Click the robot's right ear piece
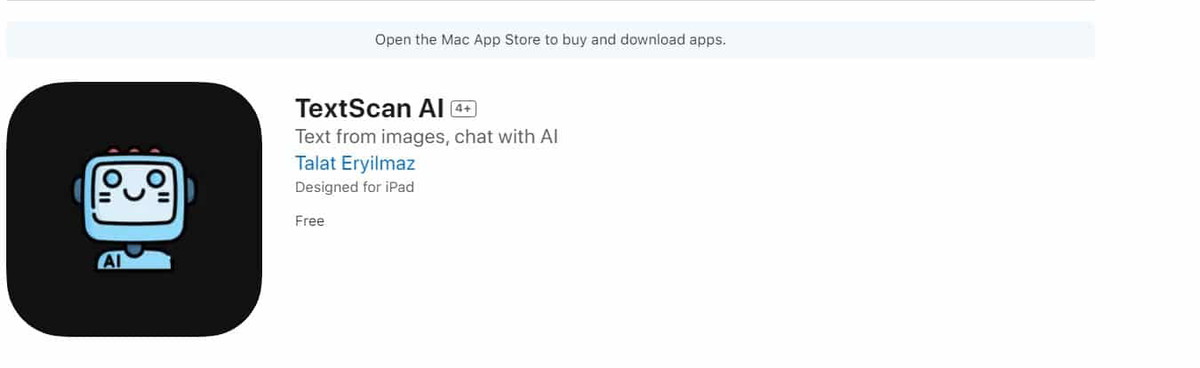This screenshot has width=1200, height=368. (190, 190)
